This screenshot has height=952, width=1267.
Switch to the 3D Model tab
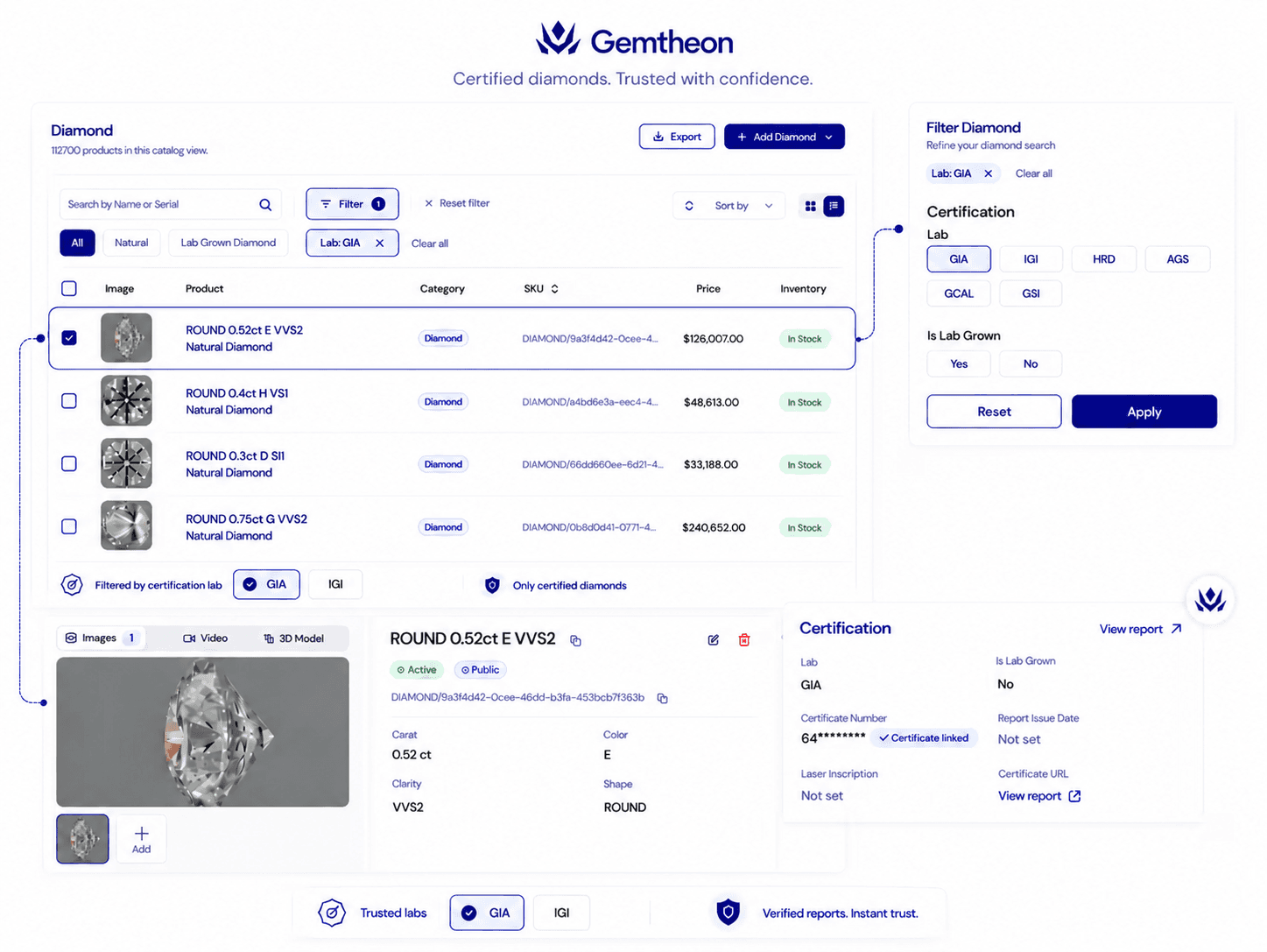click(293, 638)
